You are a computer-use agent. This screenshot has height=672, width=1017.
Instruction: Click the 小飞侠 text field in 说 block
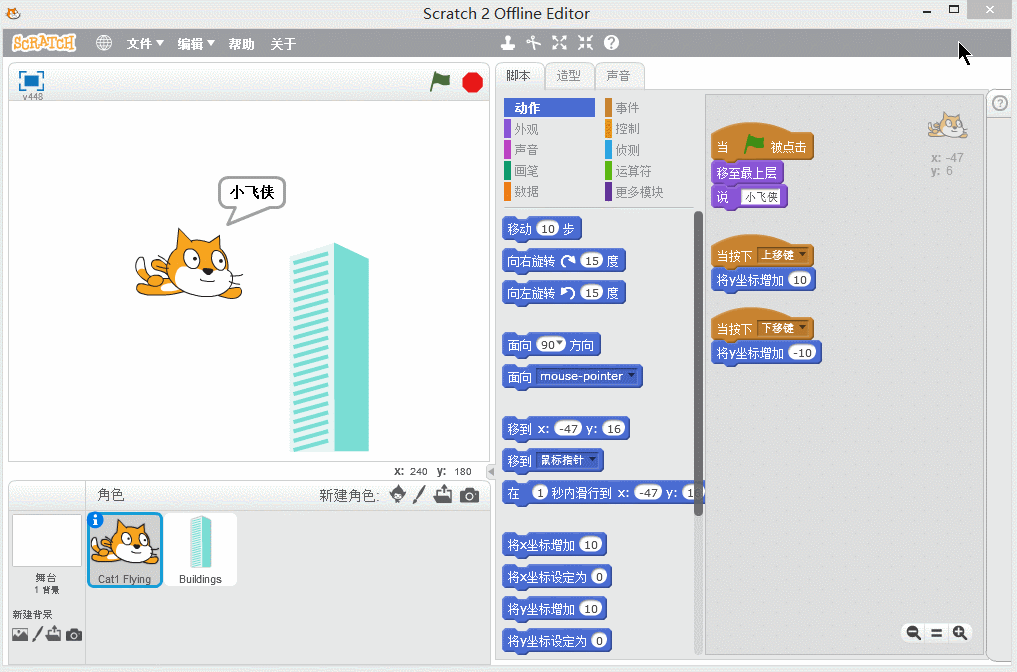[761, 197]
